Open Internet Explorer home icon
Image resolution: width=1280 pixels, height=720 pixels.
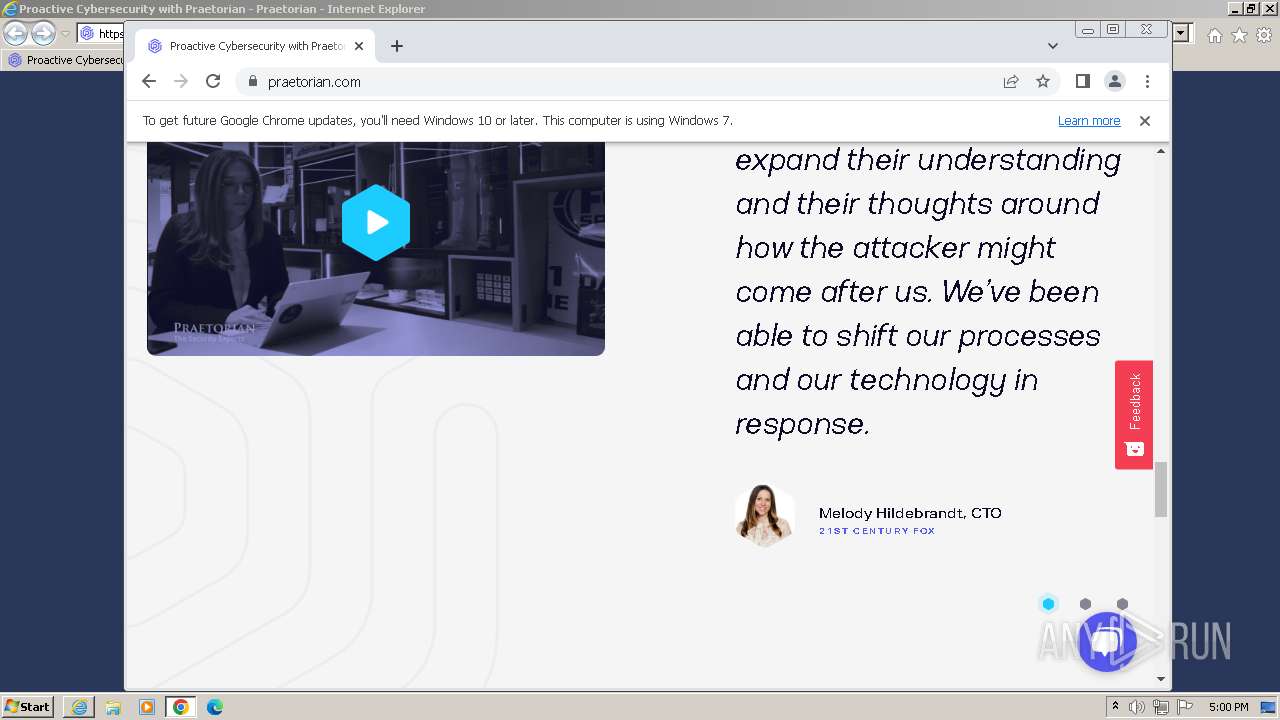click(x=1214, y=35)
